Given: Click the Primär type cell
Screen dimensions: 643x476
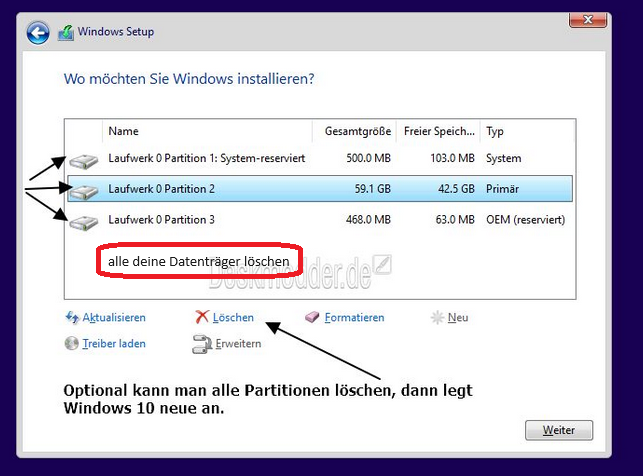Looking at the screenshot, I should click(502, 189).
